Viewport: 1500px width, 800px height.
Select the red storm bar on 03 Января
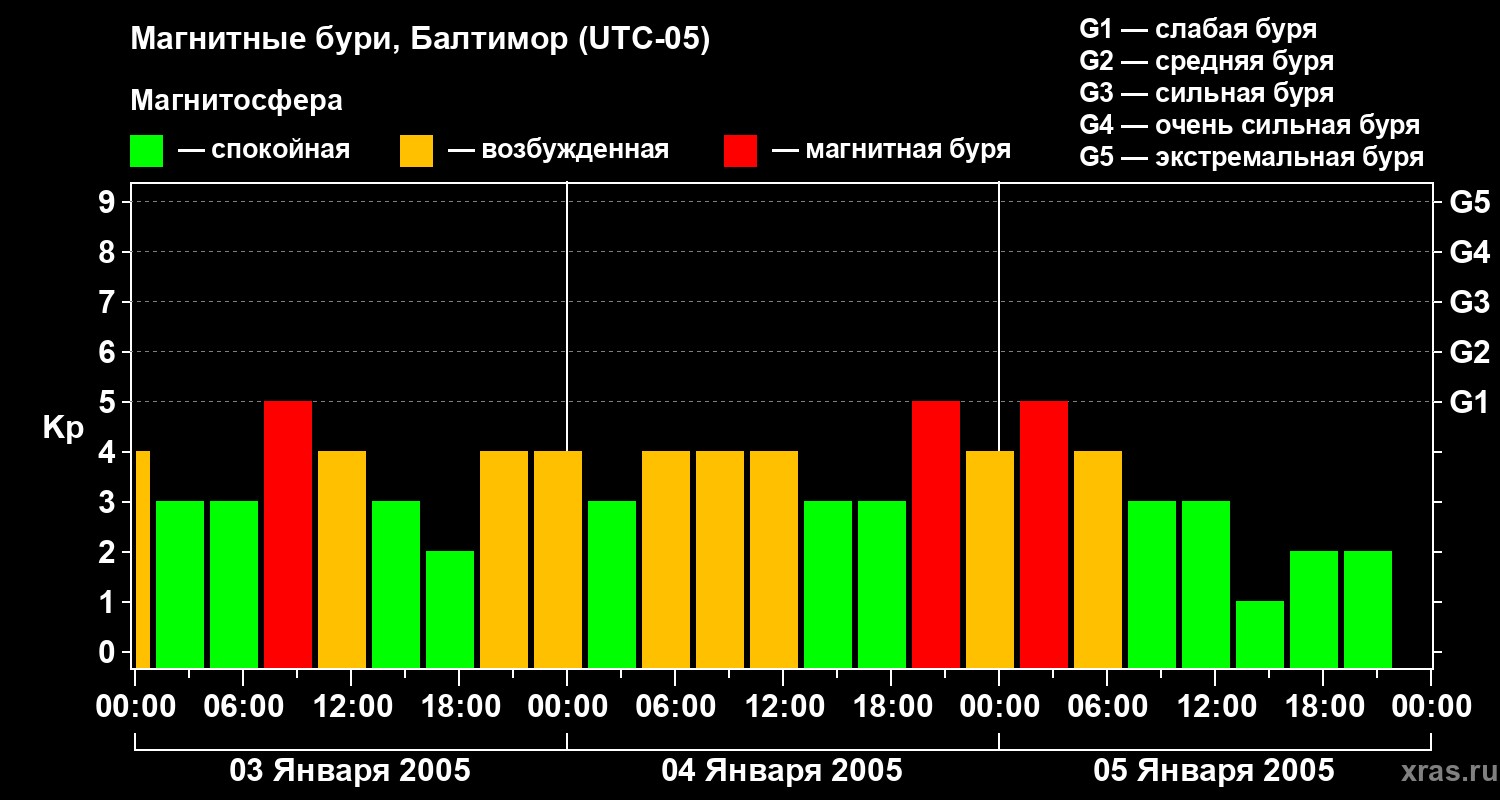coord(288,534)
